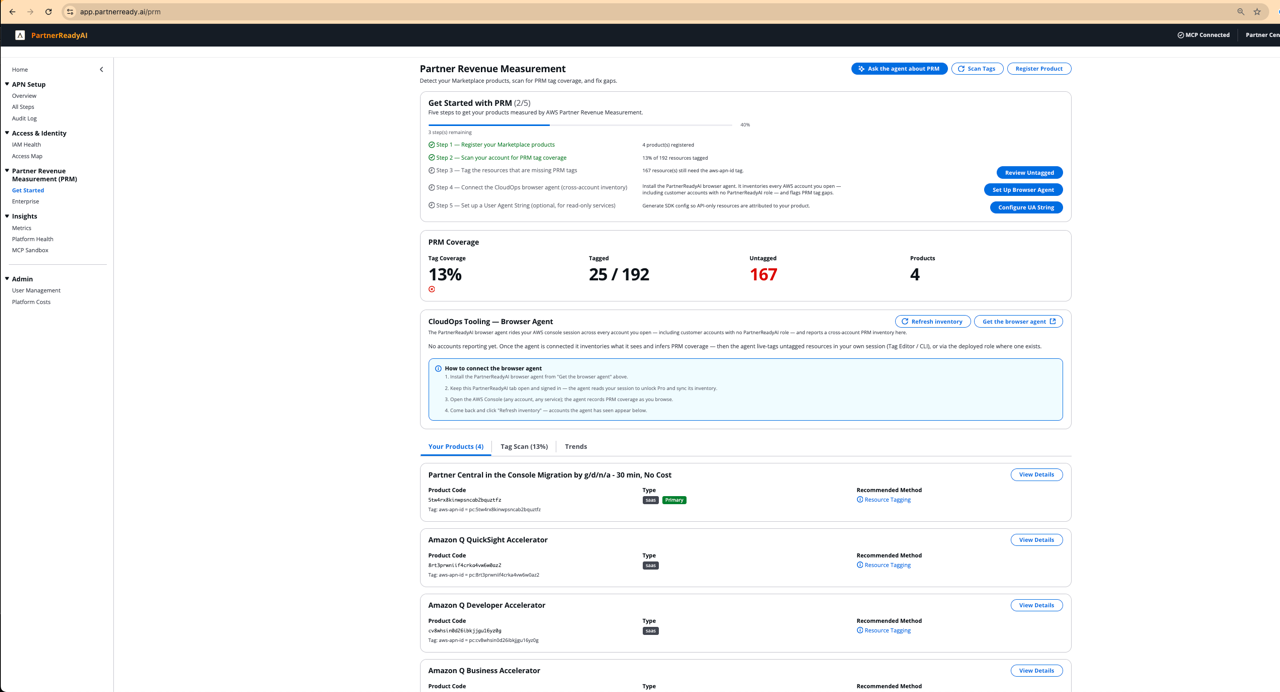1280x692 pixels.
Task: Open Audit Log in sidebar
Action: point(24,119)
